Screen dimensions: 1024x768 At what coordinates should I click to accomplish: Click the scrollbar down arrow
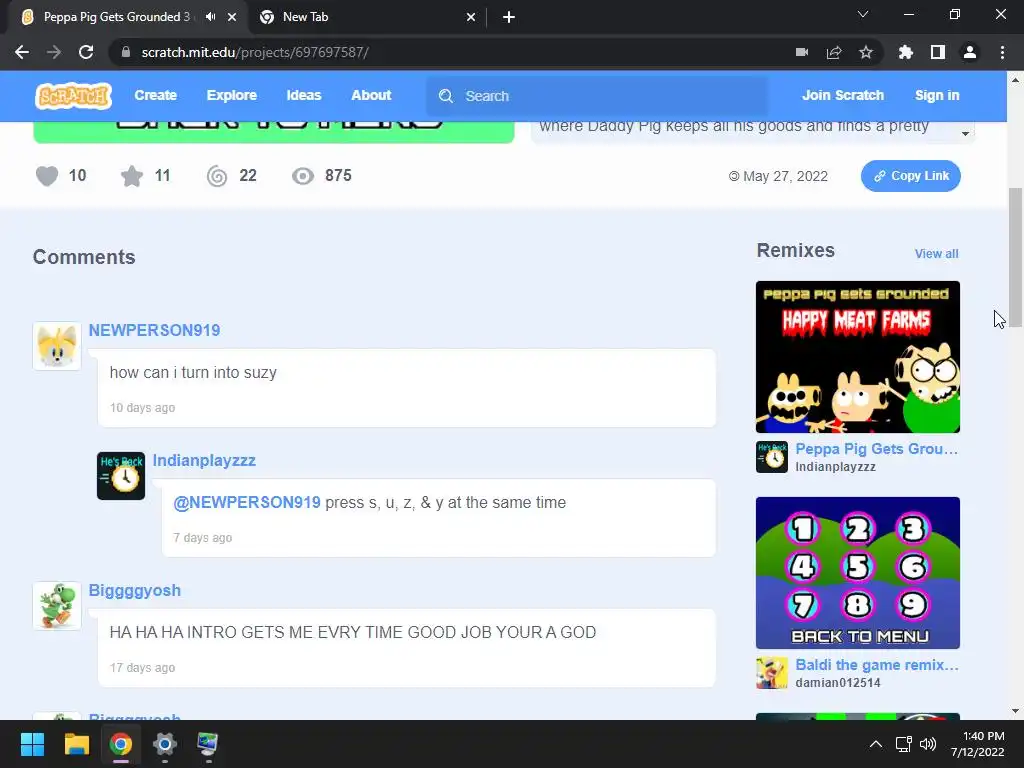[x=1015, y=711]
